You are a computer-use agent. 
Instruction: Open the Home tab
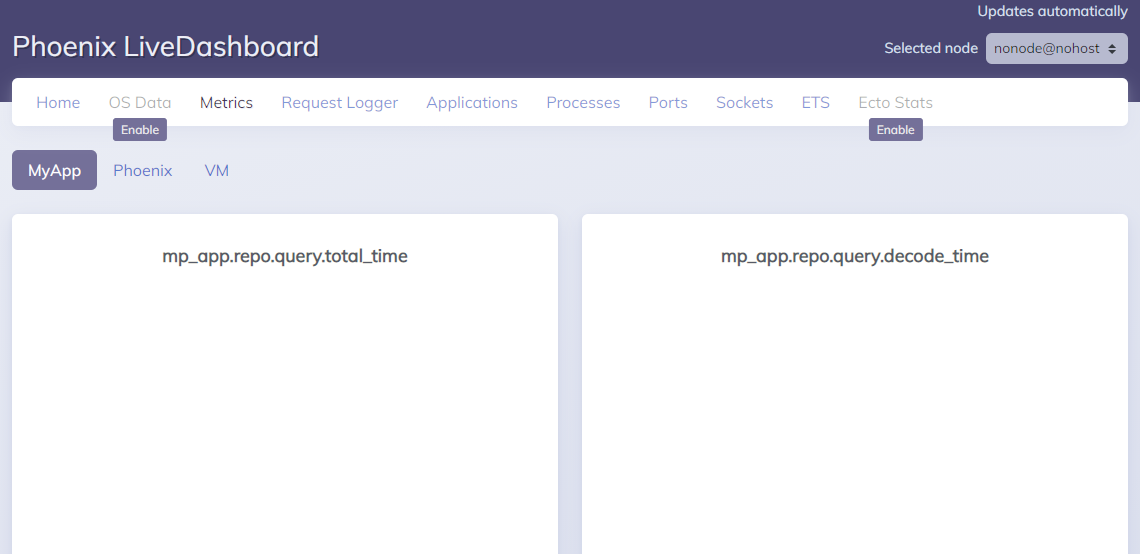58,103
